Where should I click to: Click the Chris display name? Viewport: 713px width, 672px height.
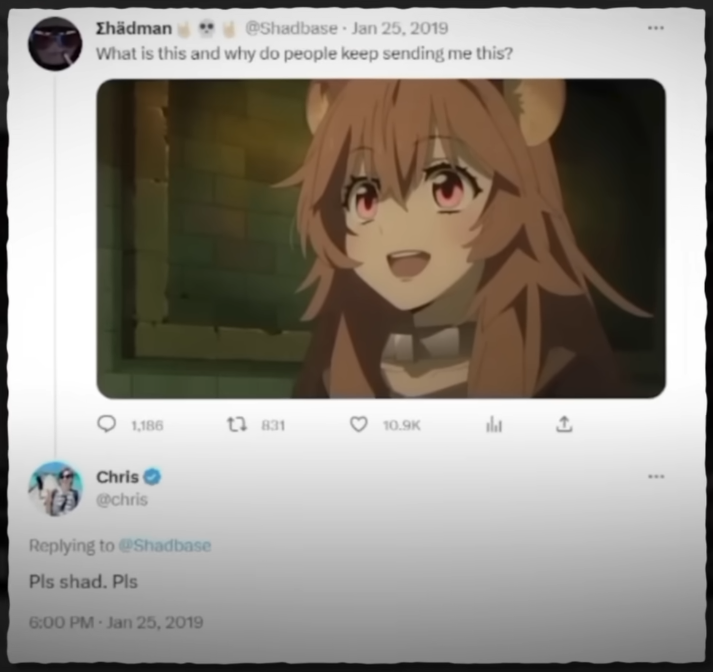coord(117,476)
